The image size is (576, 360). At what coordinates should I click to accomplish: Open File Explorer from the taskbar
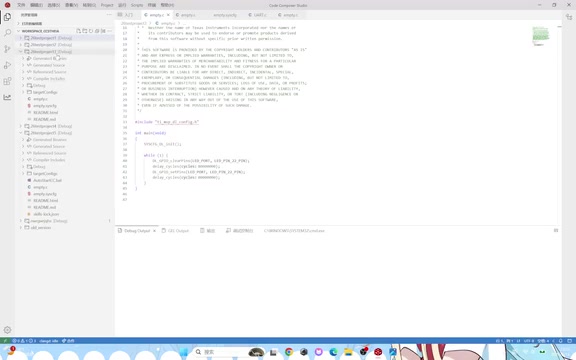coord(348,352)
